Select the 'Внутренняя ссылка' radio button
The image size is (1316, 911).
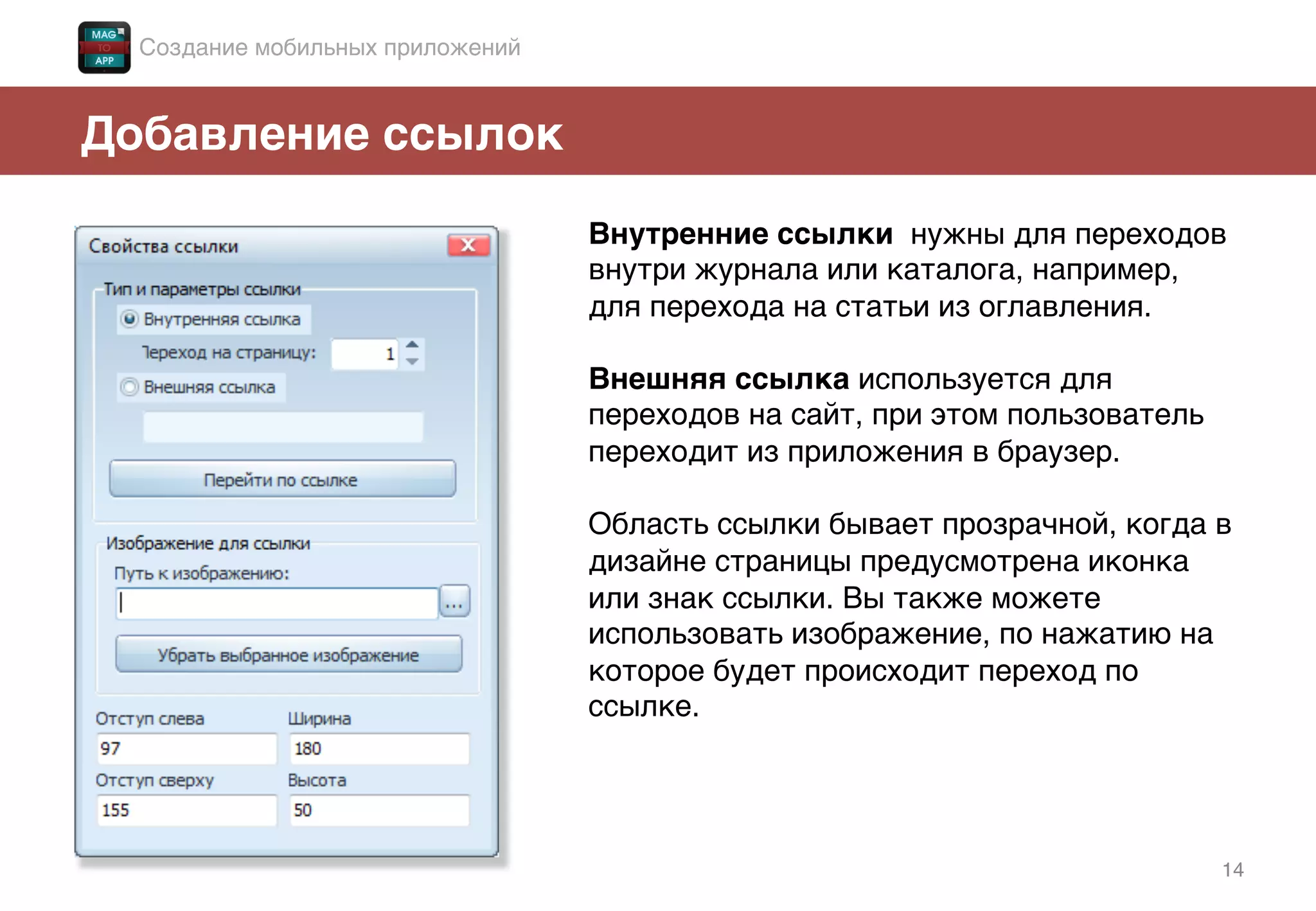click(x=130, y=319)
